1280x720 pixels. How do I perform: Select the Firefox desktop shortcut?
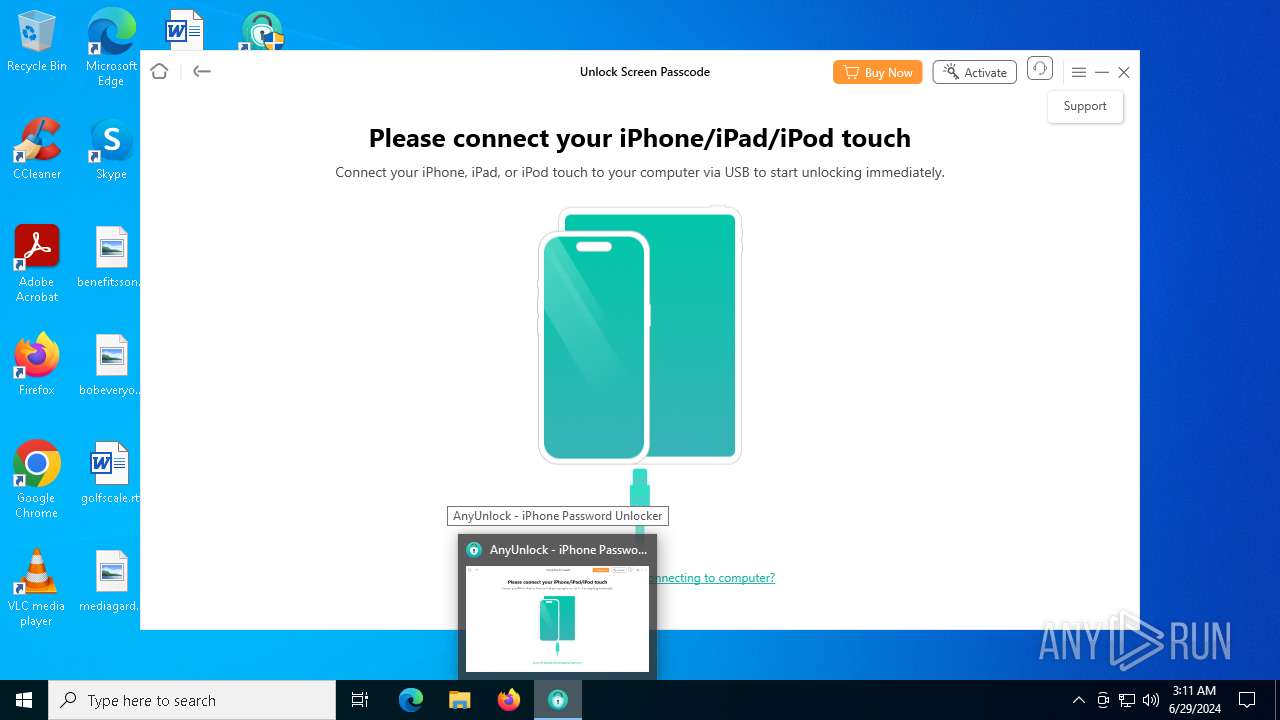click(37, 365)
